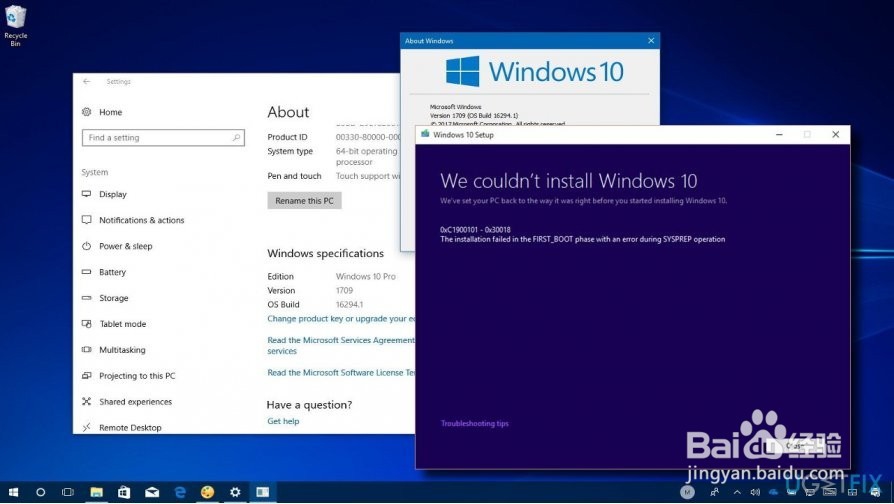
Task: Open Microsoft Services Agreement link
Action: coord(341,346)
